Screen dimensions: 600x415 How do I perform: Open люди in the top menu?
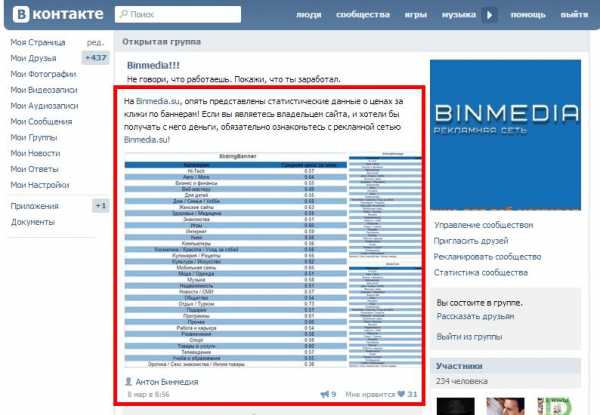pyautogui.click(x=308, y=15)
